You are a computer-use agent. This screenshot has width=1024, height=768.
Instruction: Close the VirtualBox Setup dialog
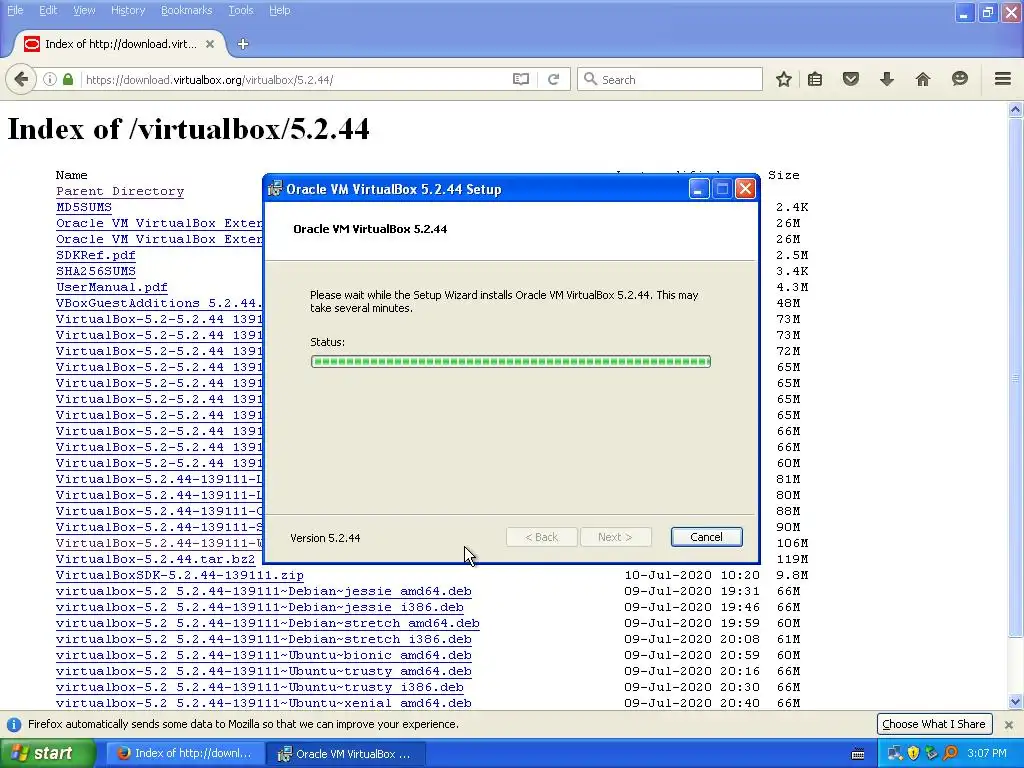[745, 189]
